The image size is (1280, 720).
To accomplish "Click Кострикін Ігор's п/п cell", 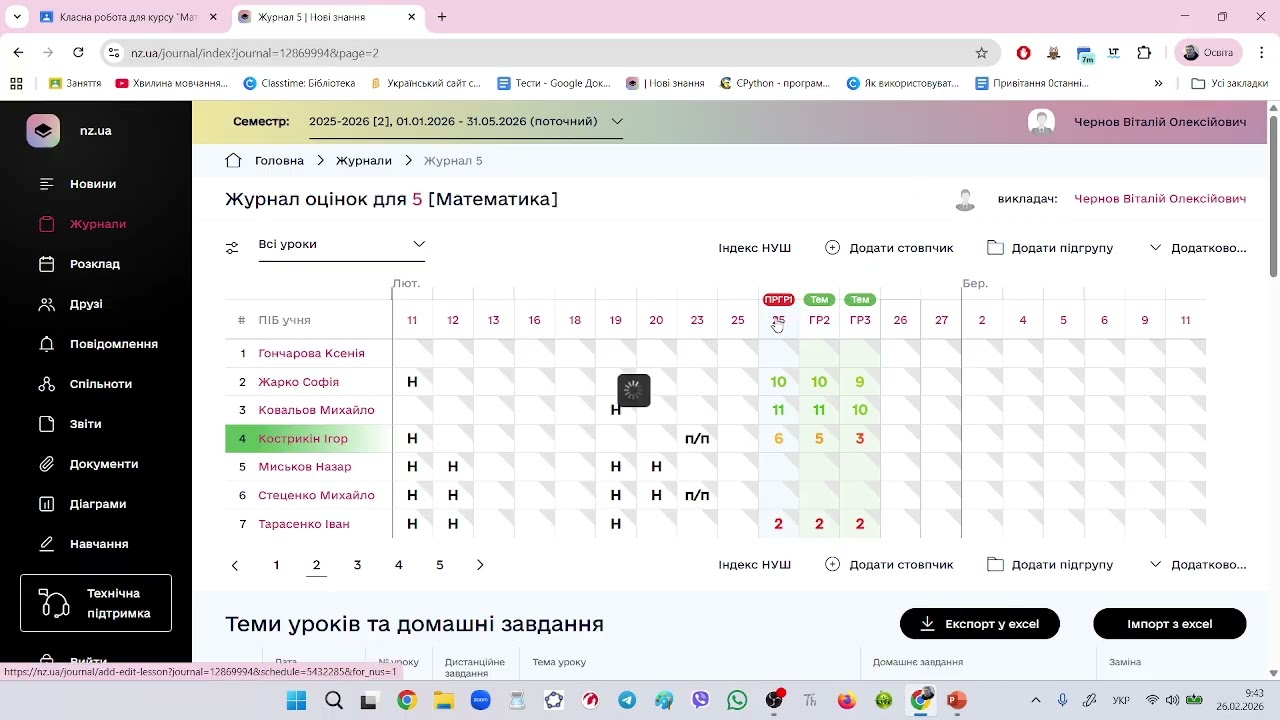I will point(697,438).
